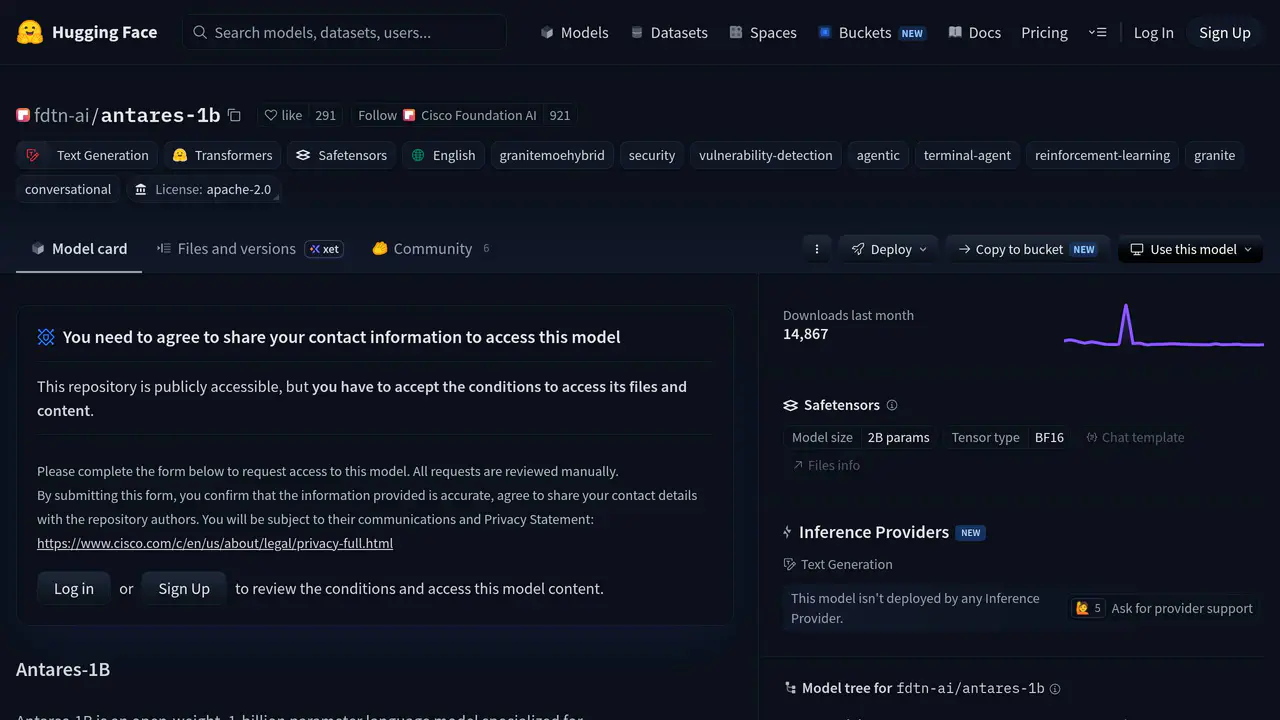
Task: Open the Cisco privacy statement link
Action: click(215, 543)
